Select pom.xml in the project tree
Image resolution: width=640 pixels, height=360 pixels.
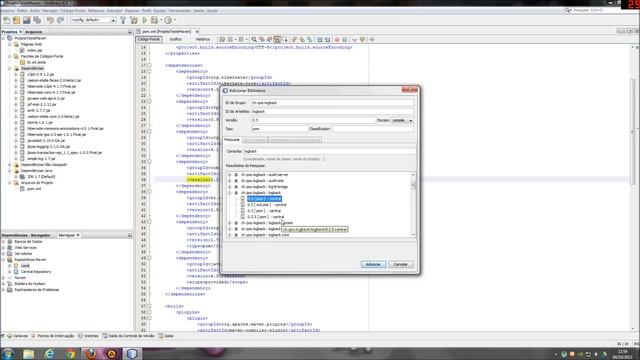pyautogui.click(x=34, y=189)
